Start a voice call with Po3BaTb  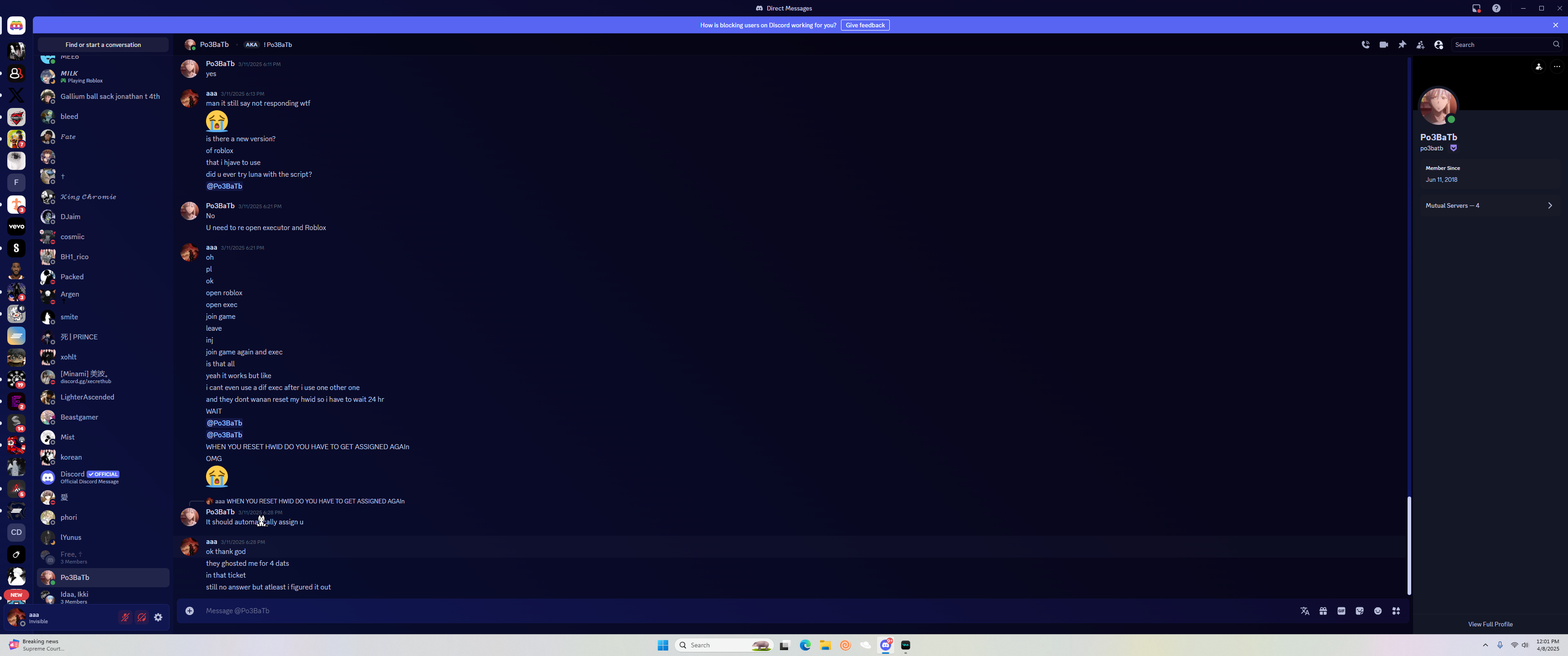click(1365, 45)
